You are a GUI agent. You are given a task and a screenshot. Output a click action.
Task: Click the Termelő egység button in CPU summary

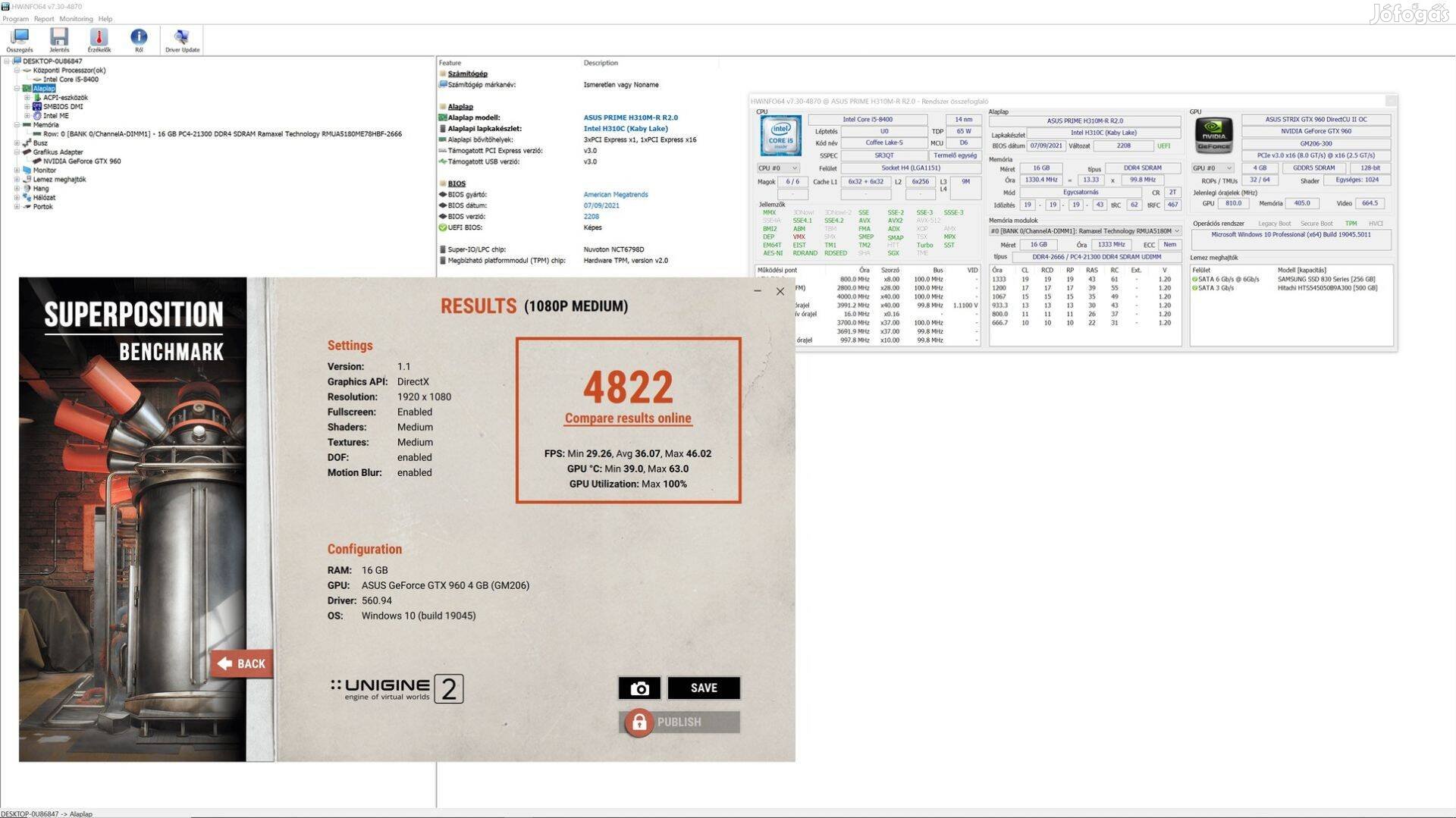pos(955,155)
